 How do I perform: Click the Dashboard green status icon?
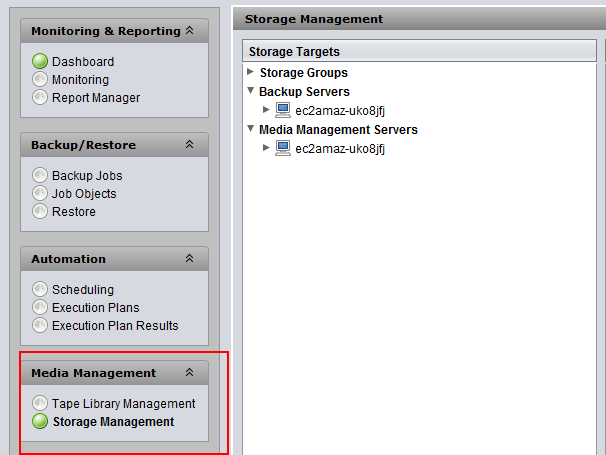40,62
